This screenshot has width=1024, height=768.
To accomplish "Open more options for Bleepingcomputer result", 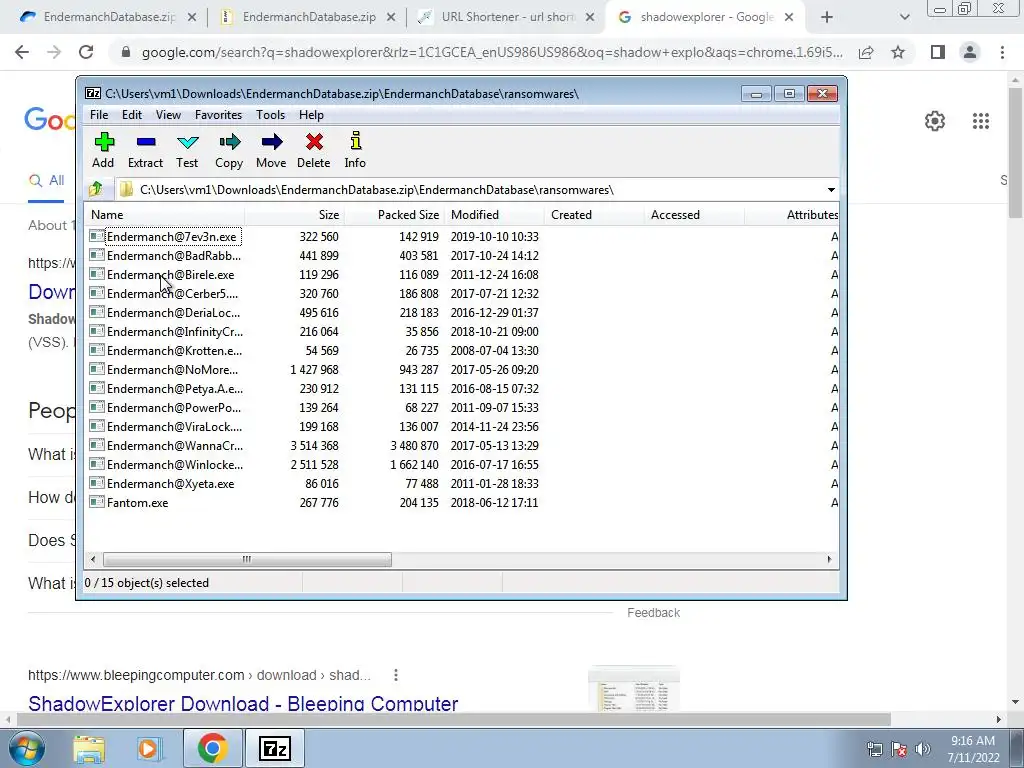I will click(396, 675).
